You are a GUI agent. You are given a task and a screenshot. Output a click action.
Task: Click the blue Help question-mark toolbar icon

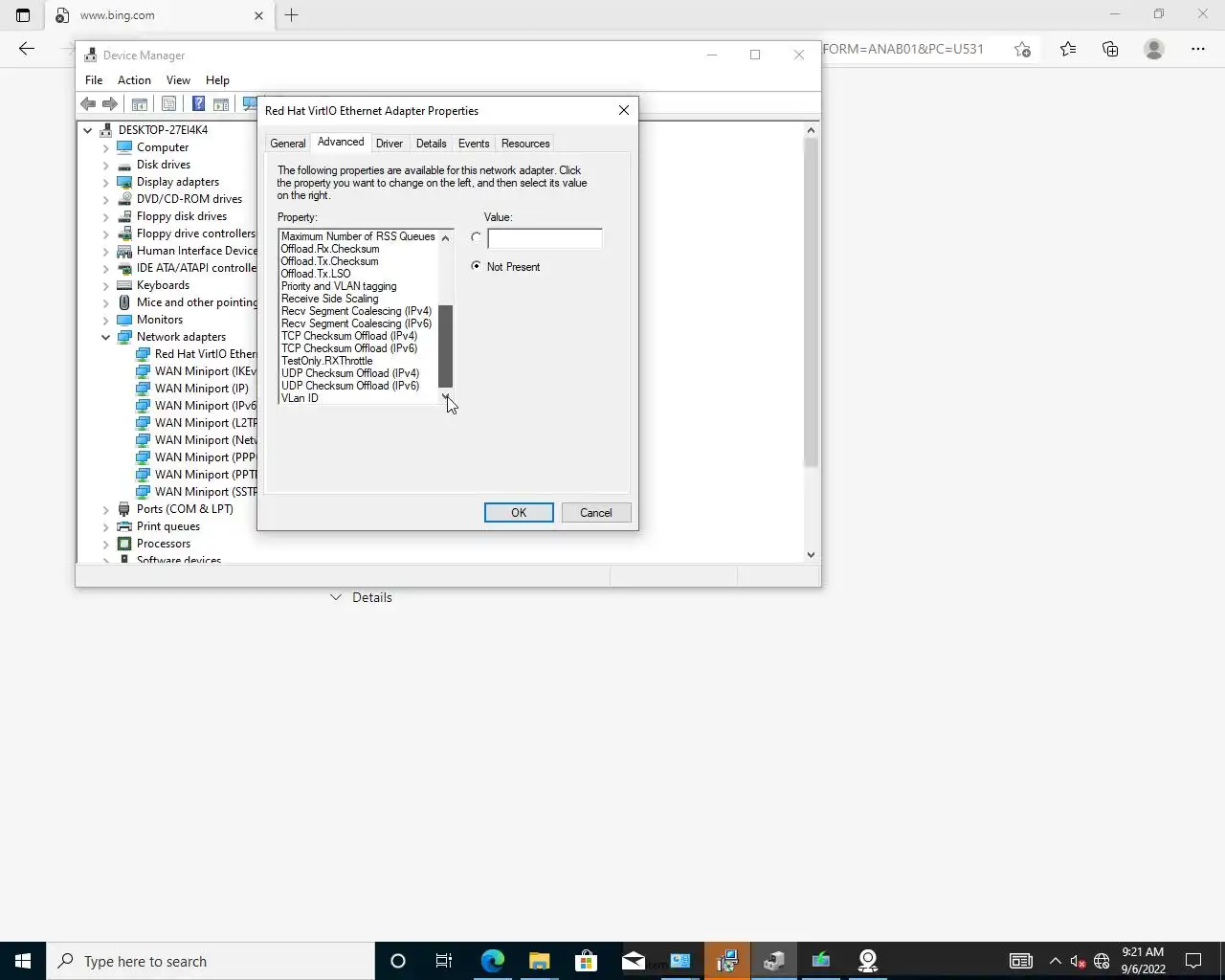point(198,103)
